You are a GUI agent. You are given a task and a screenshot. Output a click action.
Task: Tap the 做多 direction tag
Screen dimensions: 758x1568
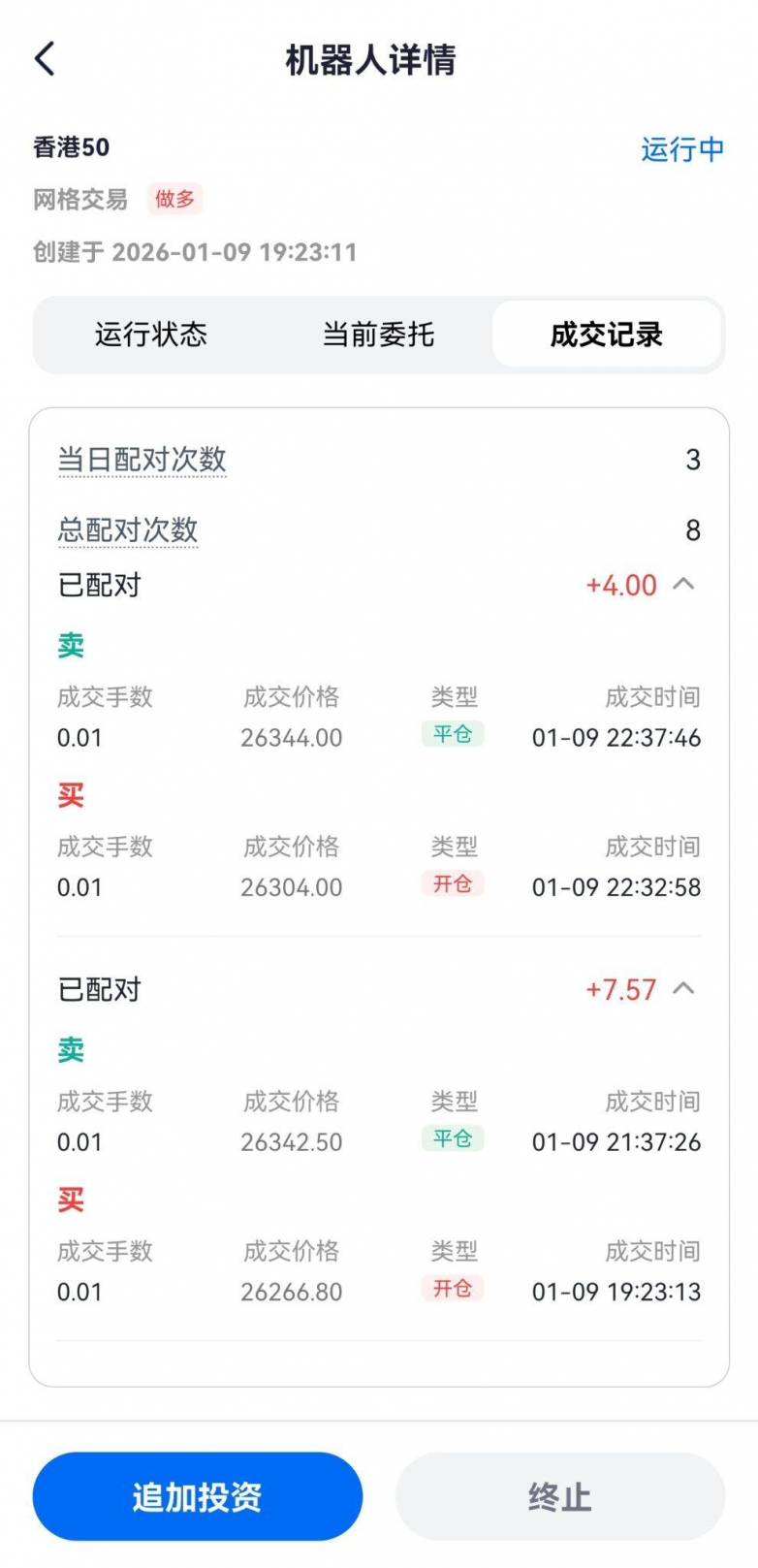174,199
